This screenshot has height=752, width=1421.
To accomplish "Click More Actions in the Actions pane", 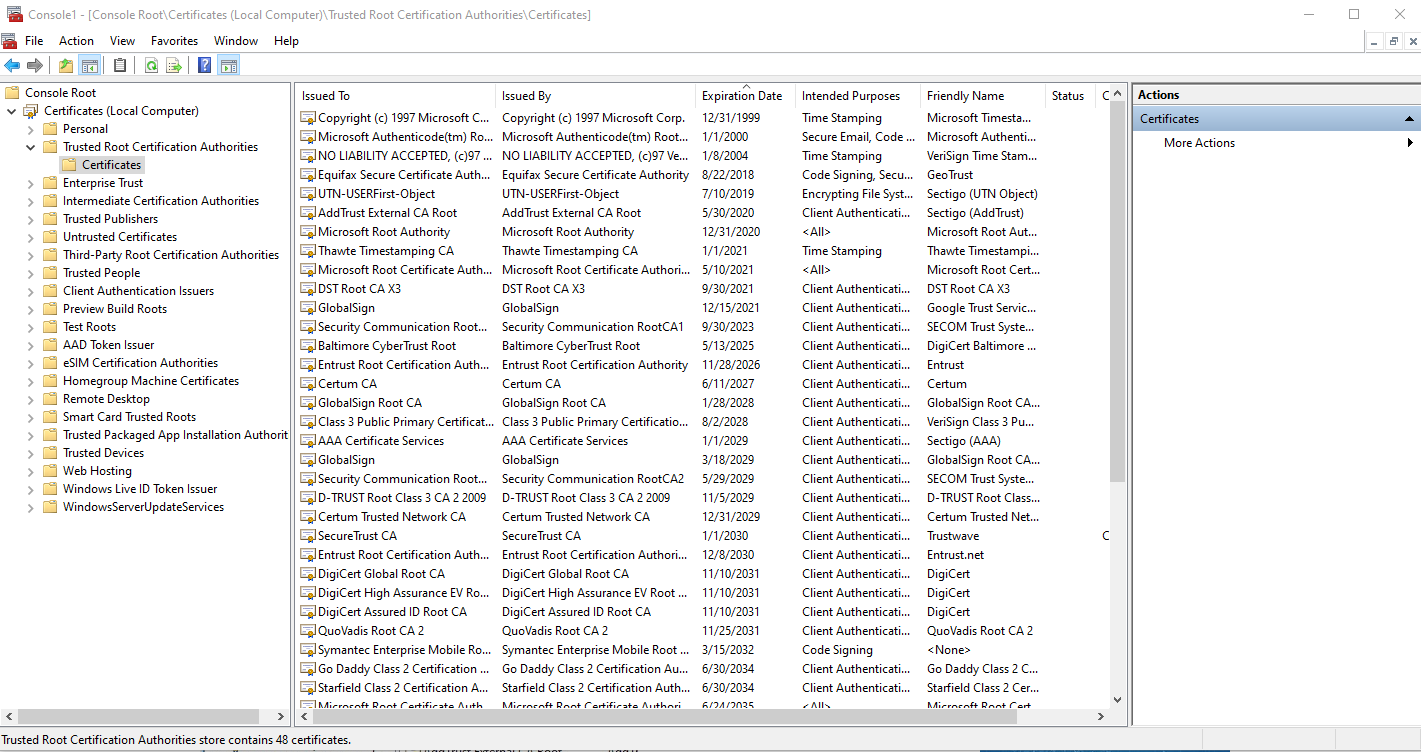I will click(1198, 142).
